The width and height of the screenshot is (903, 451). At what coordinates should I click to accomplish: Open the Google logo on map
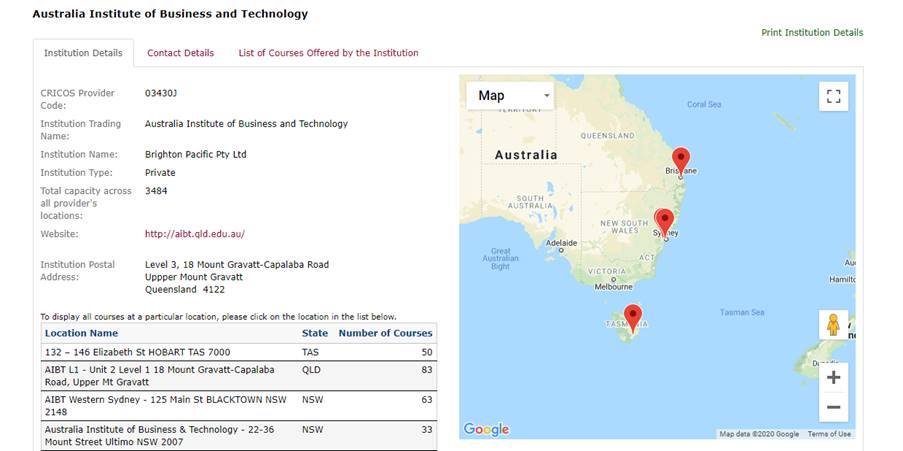[486, 429]
